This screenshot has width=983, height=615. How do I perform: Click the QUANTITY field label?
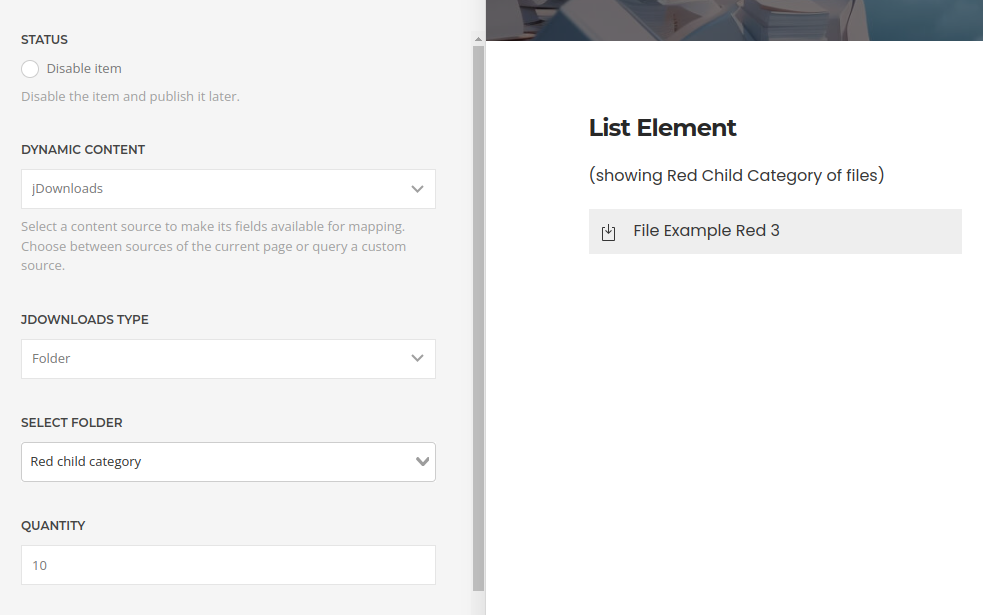53,525
